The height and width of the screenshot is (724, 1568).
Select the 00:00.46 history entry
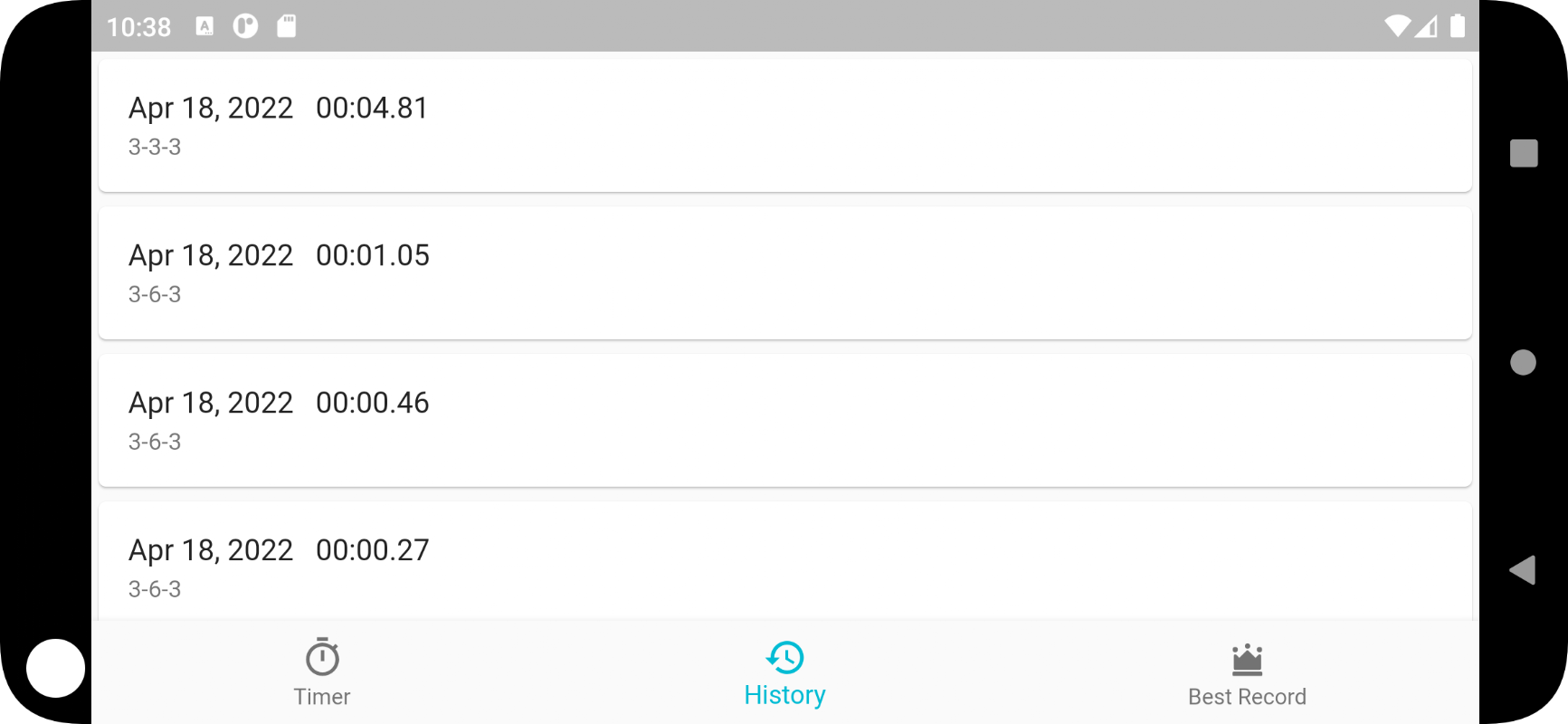(785, 420)
